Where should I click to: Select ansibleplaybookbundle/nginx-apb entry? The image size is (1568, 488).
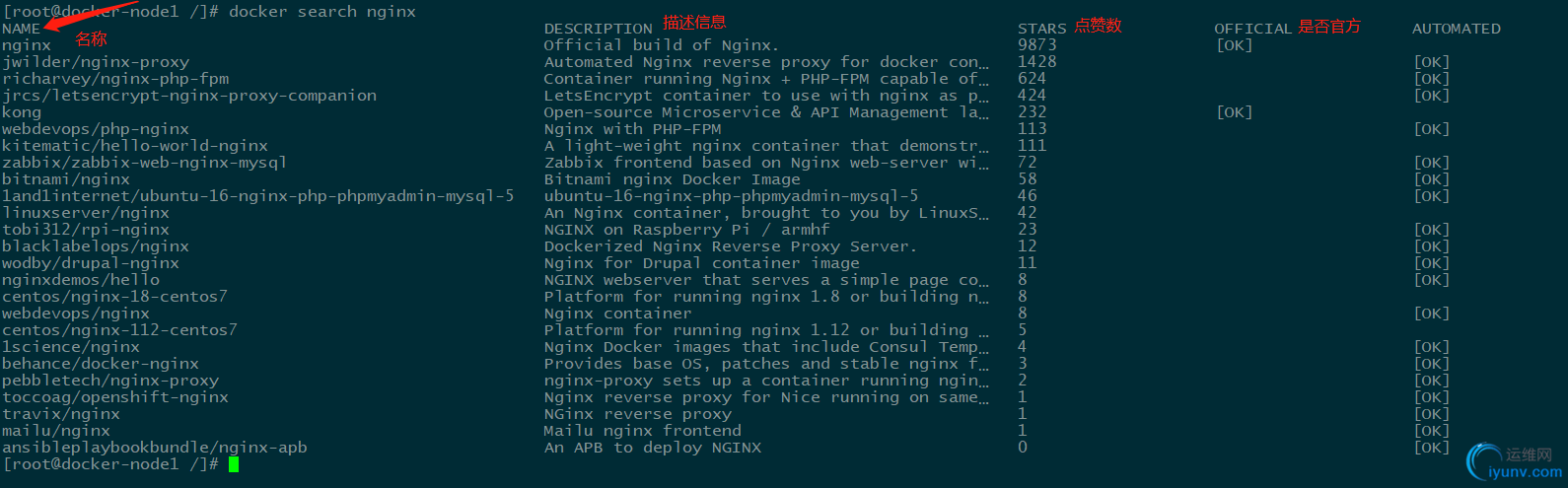[155, 448]
